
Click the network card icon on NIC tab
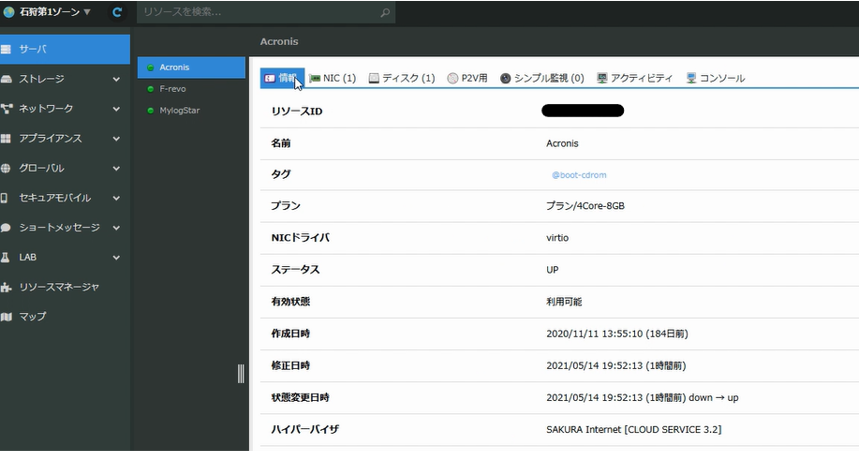click(x=315, y=78)
